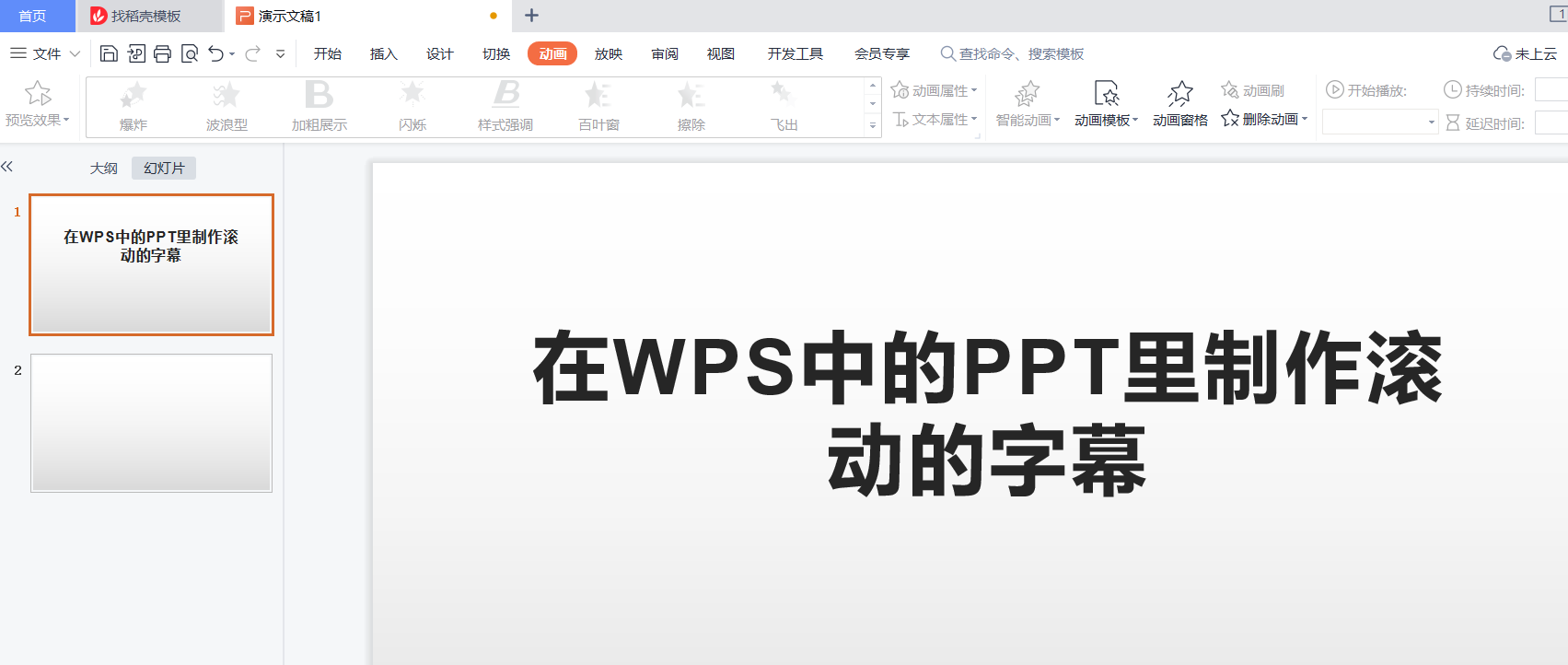Open the quick access customize dropdown
Viewport: 1568px width, 665px height.
pyautogui.click(x=281, y=54)
